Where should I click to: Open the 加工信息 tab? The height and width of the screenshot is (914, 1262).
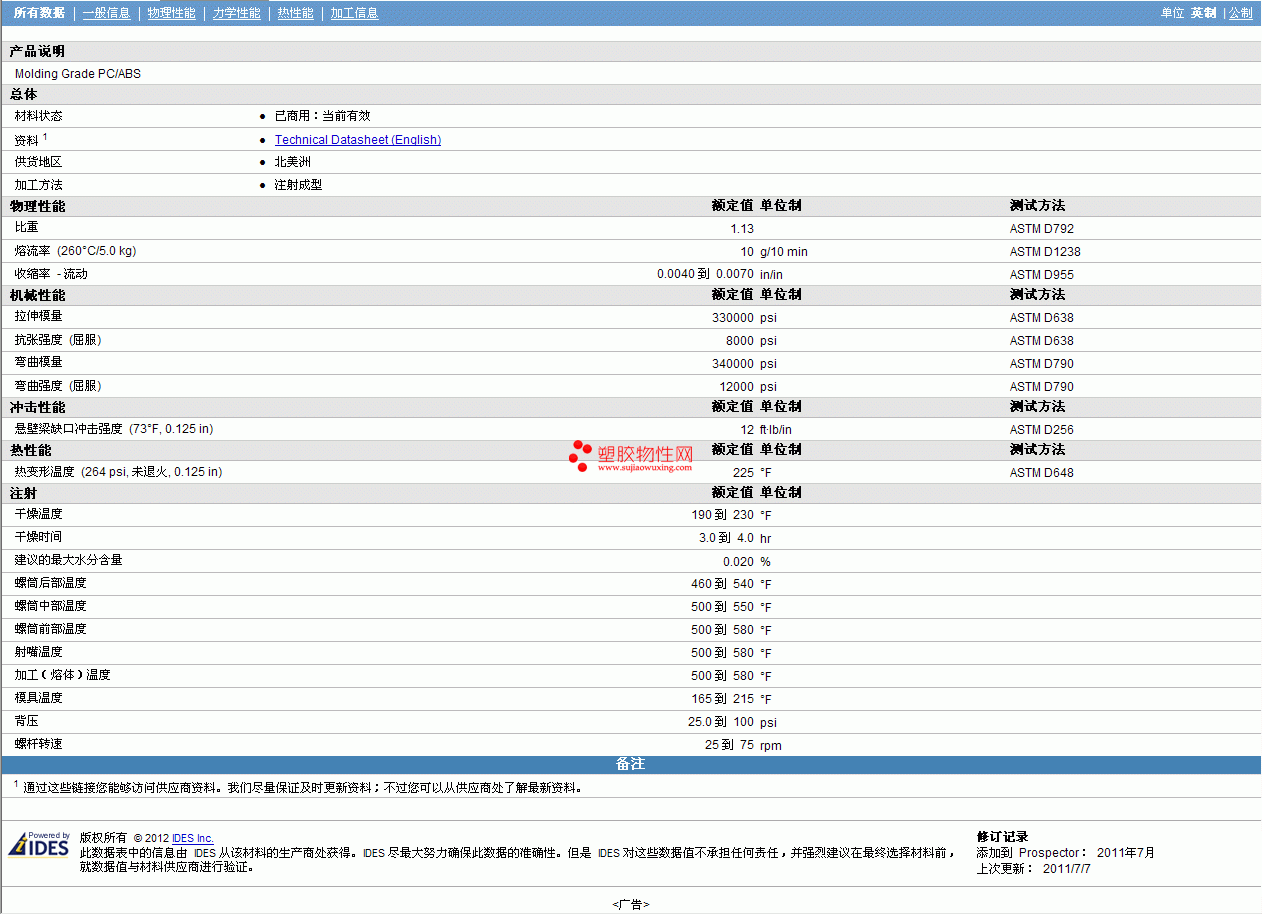coord(354,13)
